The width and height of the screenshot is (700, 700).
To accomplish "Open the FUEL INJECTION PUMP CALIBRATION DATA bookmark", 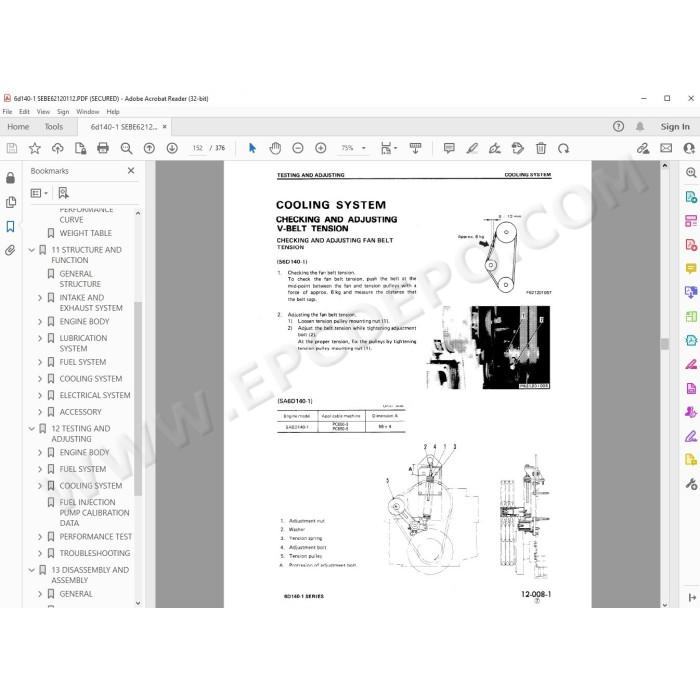I will click(94, 512).
